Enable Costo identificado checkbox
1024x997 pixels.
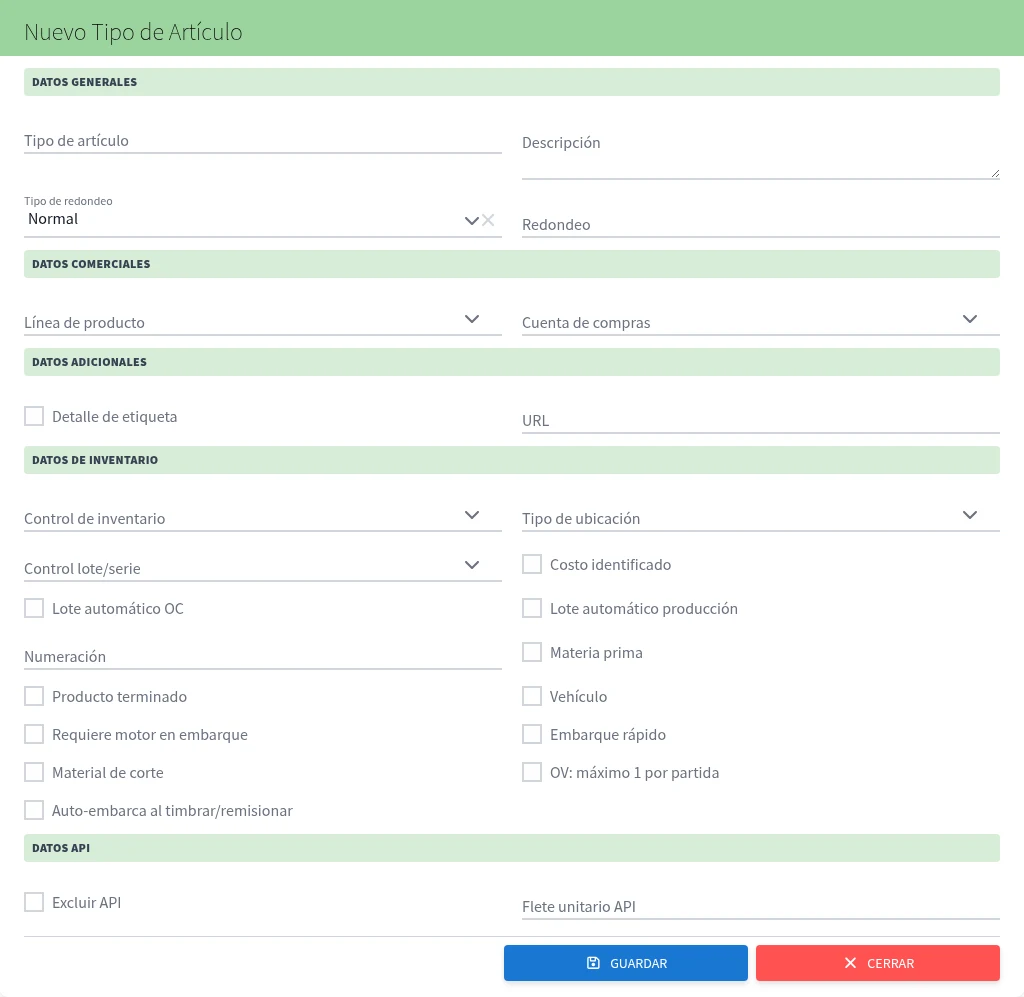coord(532,564)
